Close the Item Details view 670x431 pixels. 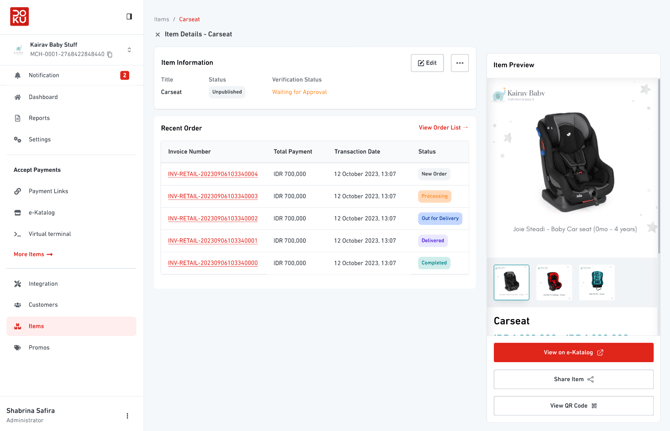(157, 35)
